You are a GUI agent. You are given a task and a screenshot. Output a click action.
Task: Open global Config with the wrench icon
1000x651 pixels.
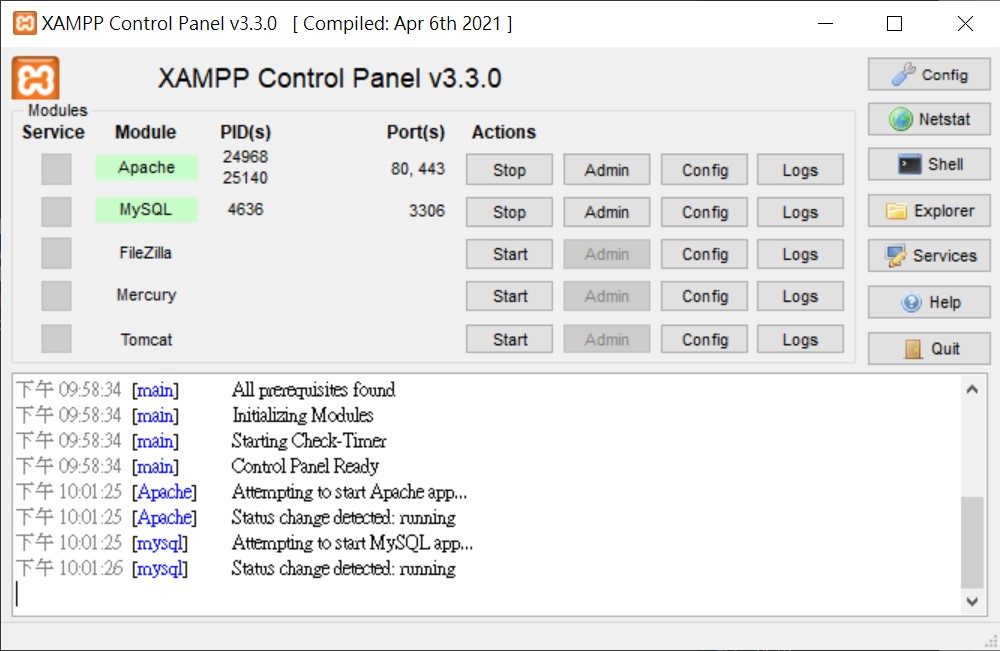pos(929,75)
